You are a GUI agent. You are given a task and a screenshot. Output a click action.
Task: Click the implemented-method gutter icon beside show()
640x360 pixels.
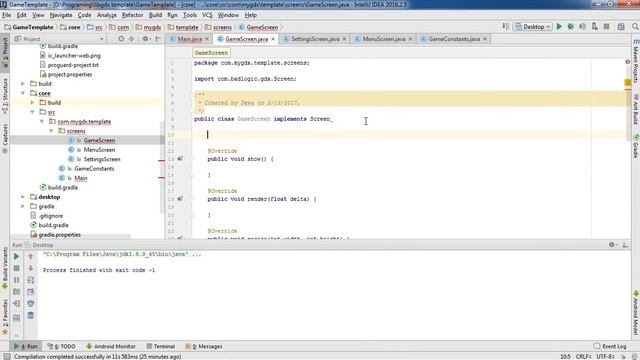tap(180, 159)
